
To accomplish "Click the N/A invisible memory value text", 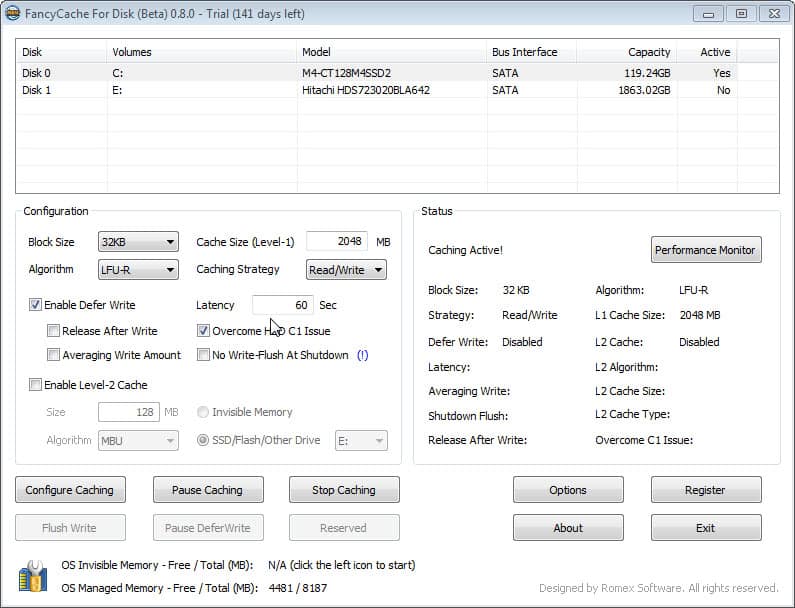I will (x=342, y=565).
